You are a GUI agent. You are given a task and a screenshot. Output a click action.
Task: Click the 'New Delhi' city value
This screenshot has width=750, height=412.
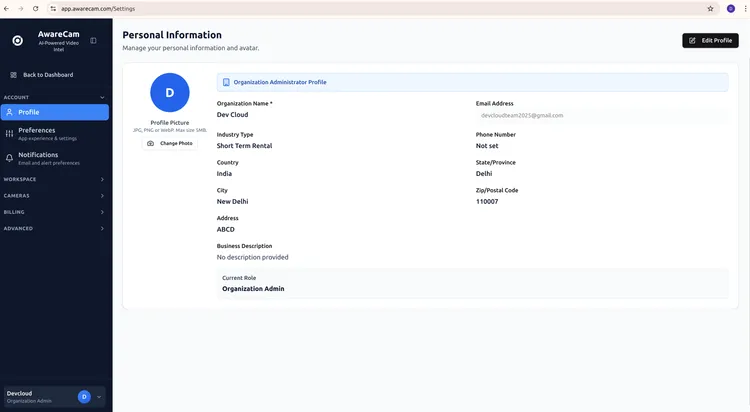point(232,201)
